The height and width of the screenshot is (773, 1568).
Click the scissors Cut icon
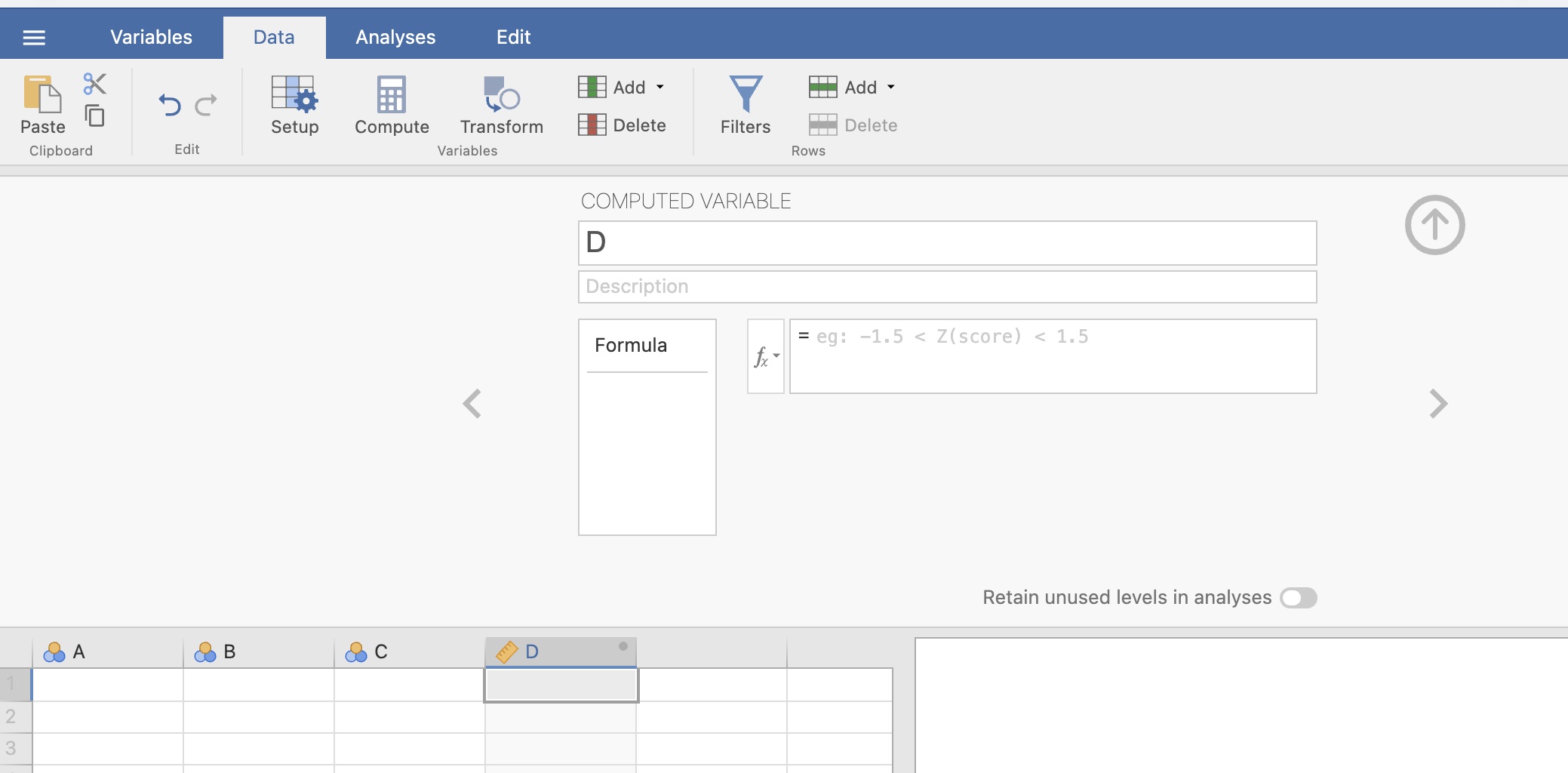tap(95, 83)
